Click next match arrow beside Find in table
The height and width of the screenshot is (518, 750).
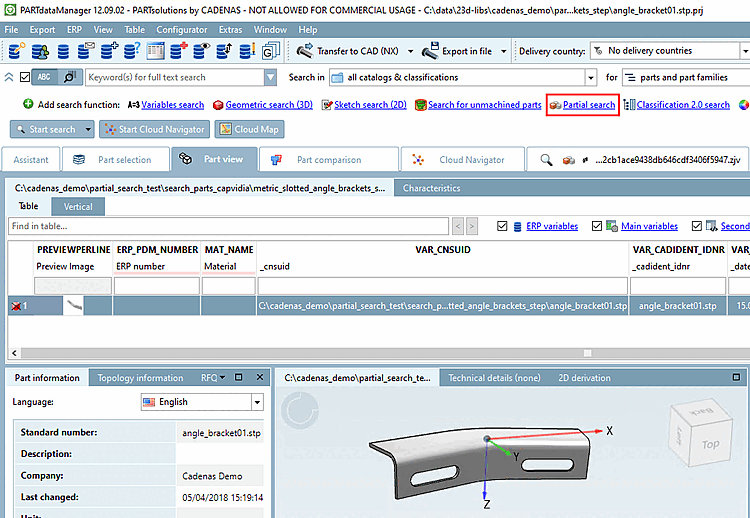click(472, 226)
